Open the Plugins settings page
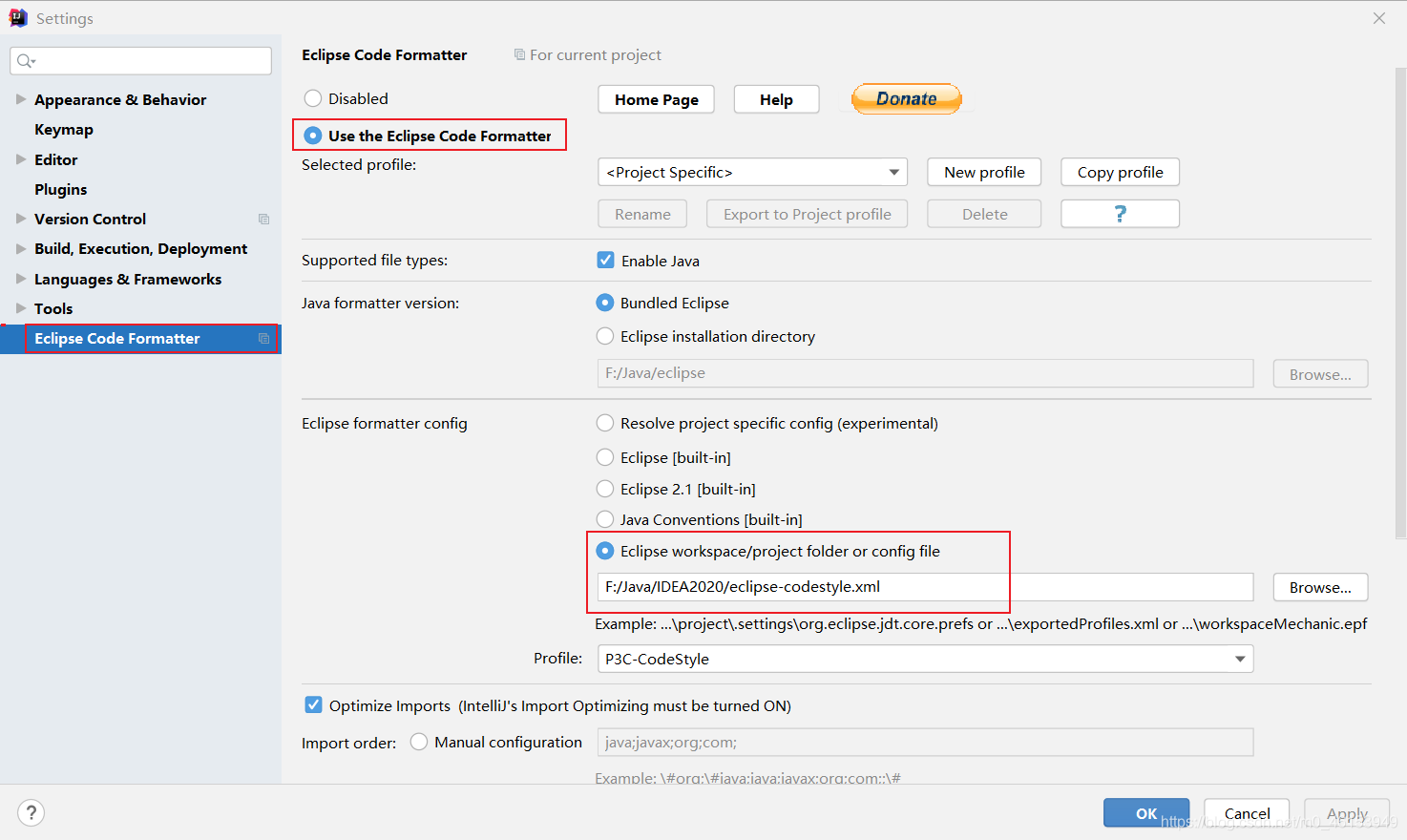The height and width of the screenshot is (840, 1407). [60, 189]
